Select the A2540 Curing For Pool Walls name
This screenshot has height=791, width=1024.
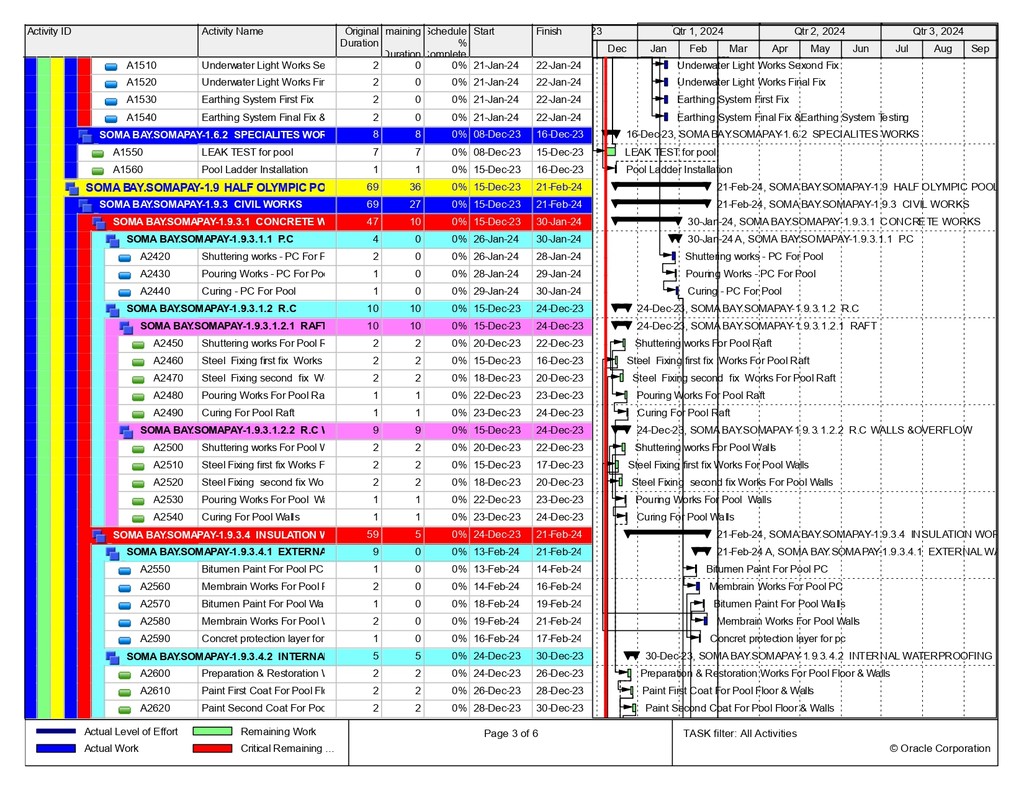pos(251,517)
